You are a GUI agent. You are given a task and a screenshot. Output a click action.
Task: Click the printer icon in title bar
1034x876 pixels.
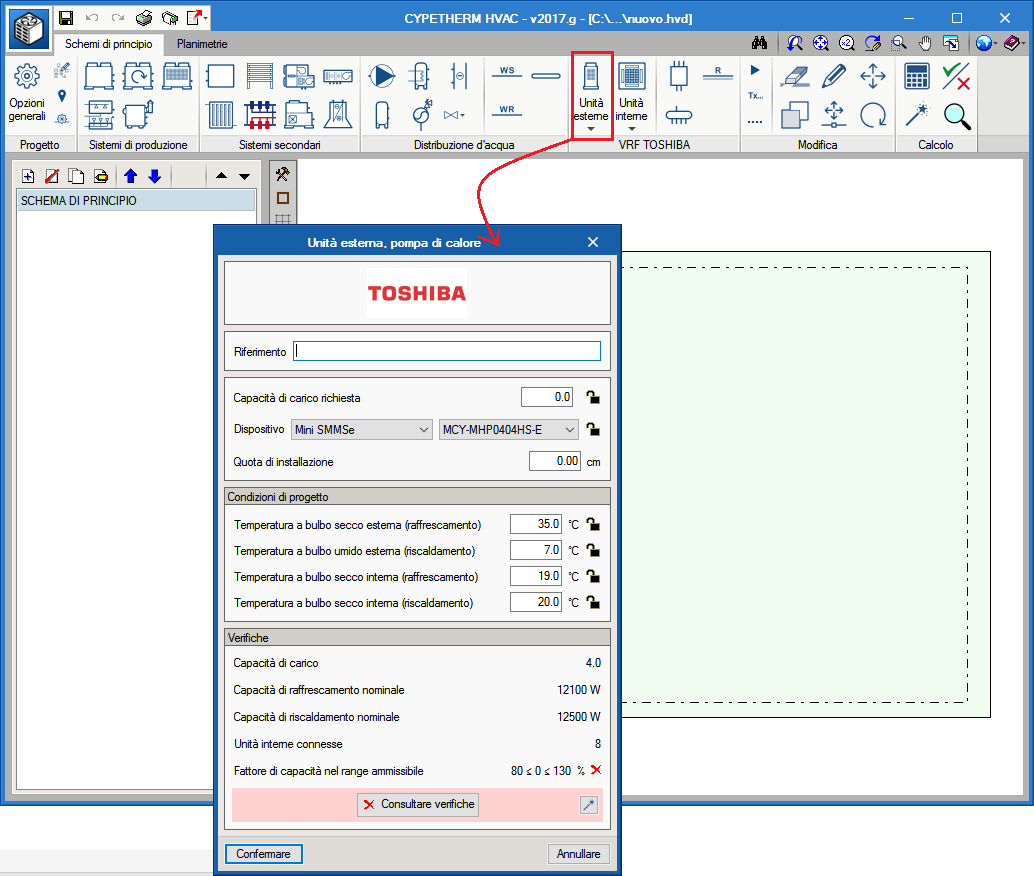click(144, 18)
